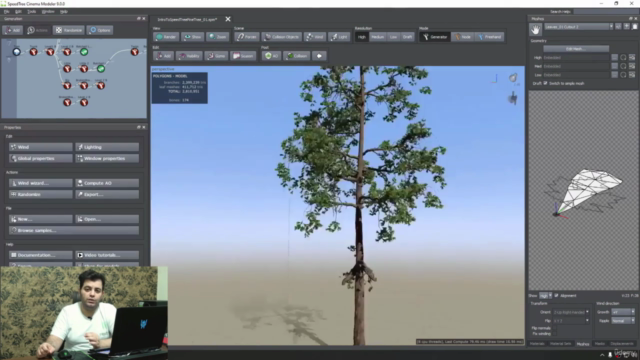640x360 pixels.
Task: Select the Zoom view tool
Action: click(217, 37)
